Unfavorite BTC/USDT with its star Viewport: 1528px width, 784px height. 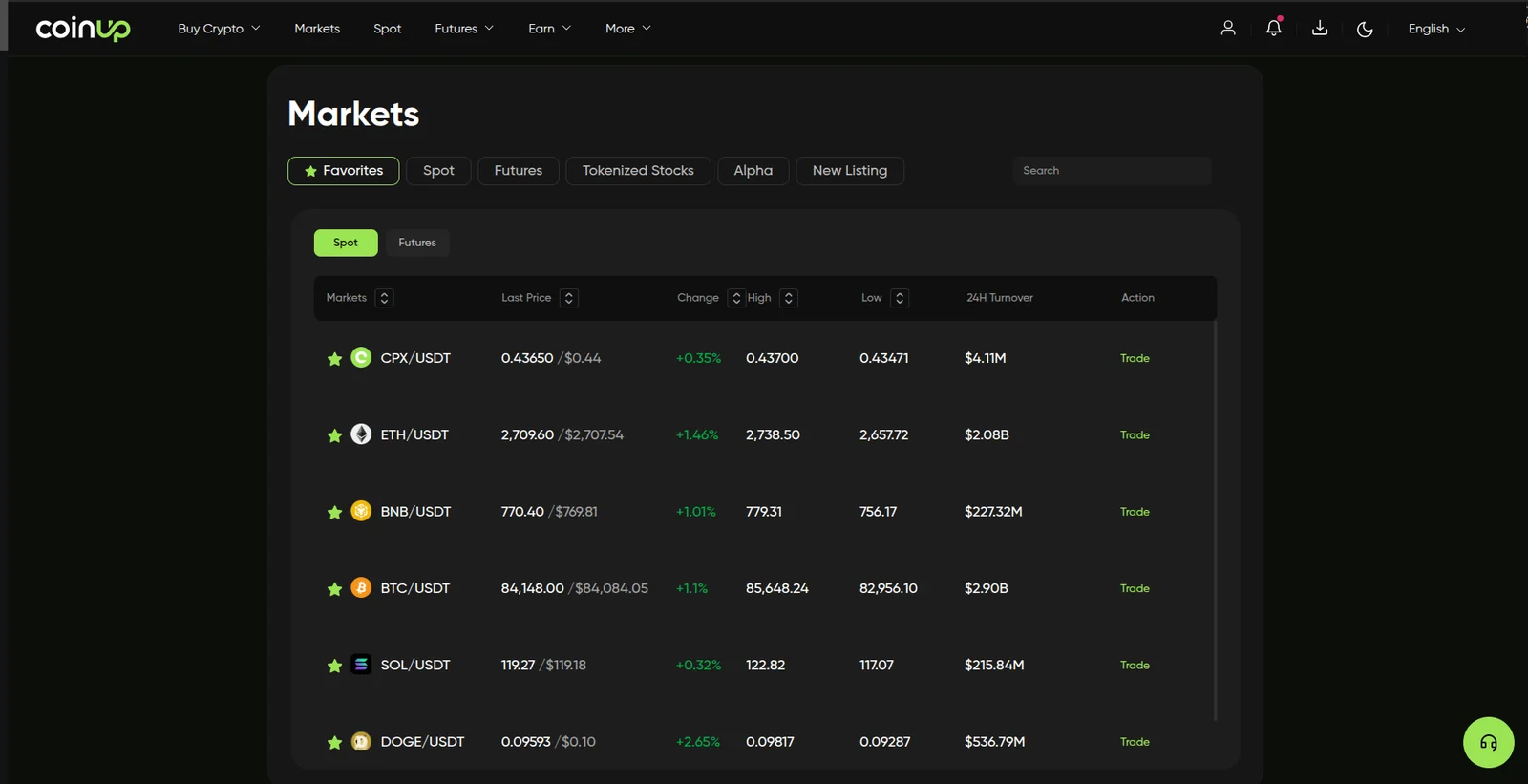click(334, 589)
